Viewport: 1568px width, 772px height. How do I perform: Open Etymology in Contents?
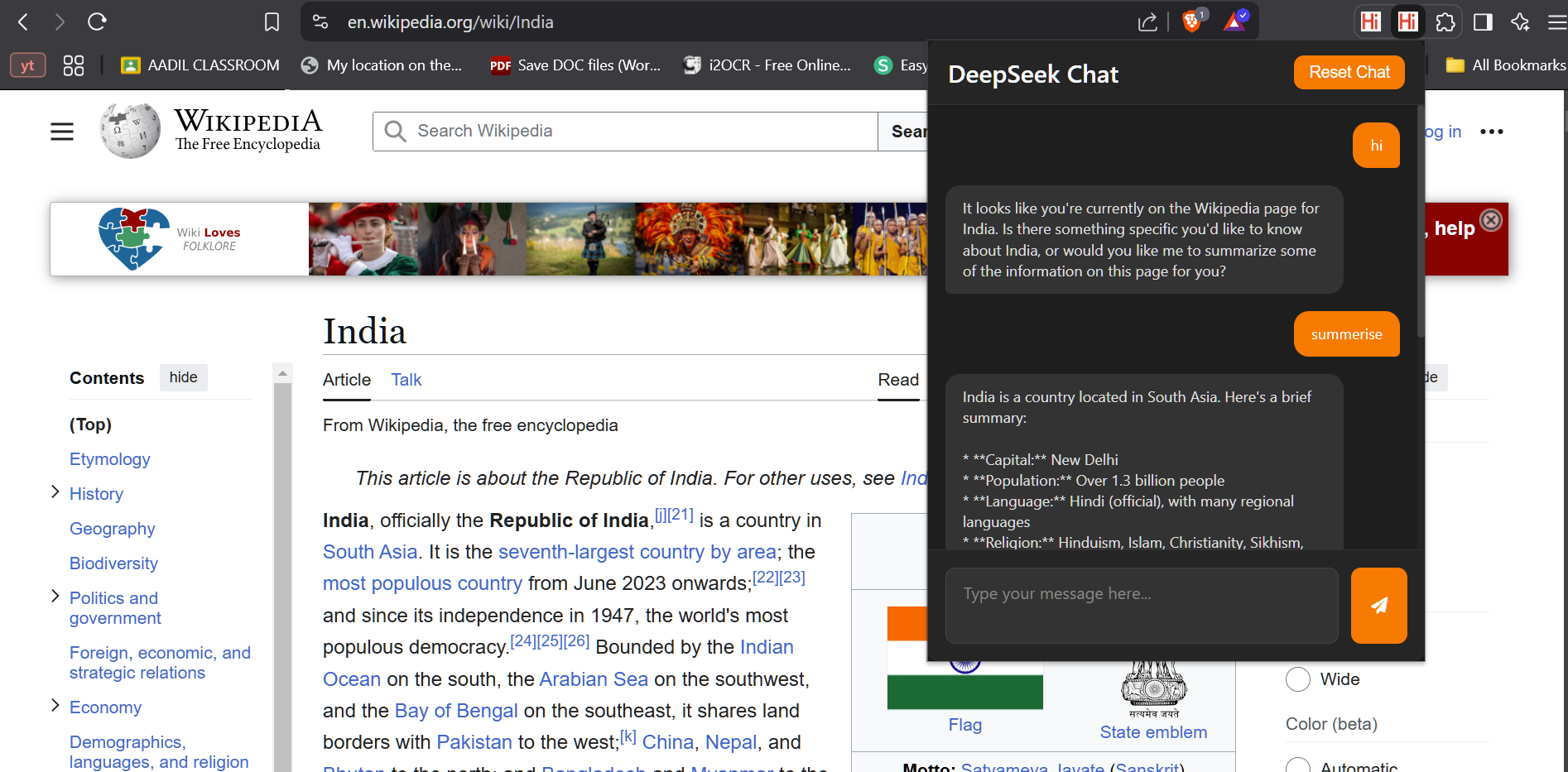click(110, 459)
